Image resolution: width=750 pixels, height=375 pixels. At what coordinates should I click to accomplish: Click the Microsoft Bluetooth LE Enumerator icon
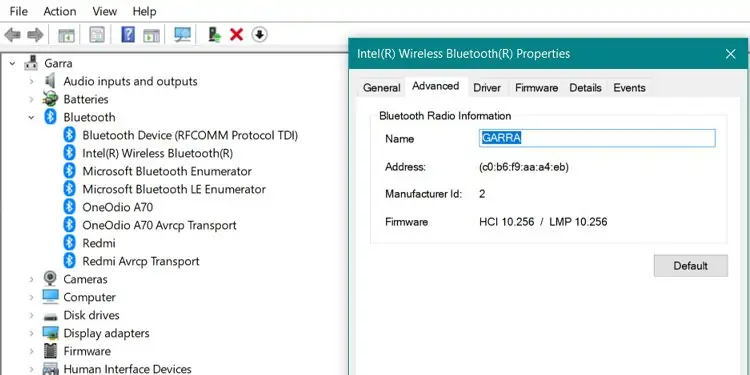[69, 189]
